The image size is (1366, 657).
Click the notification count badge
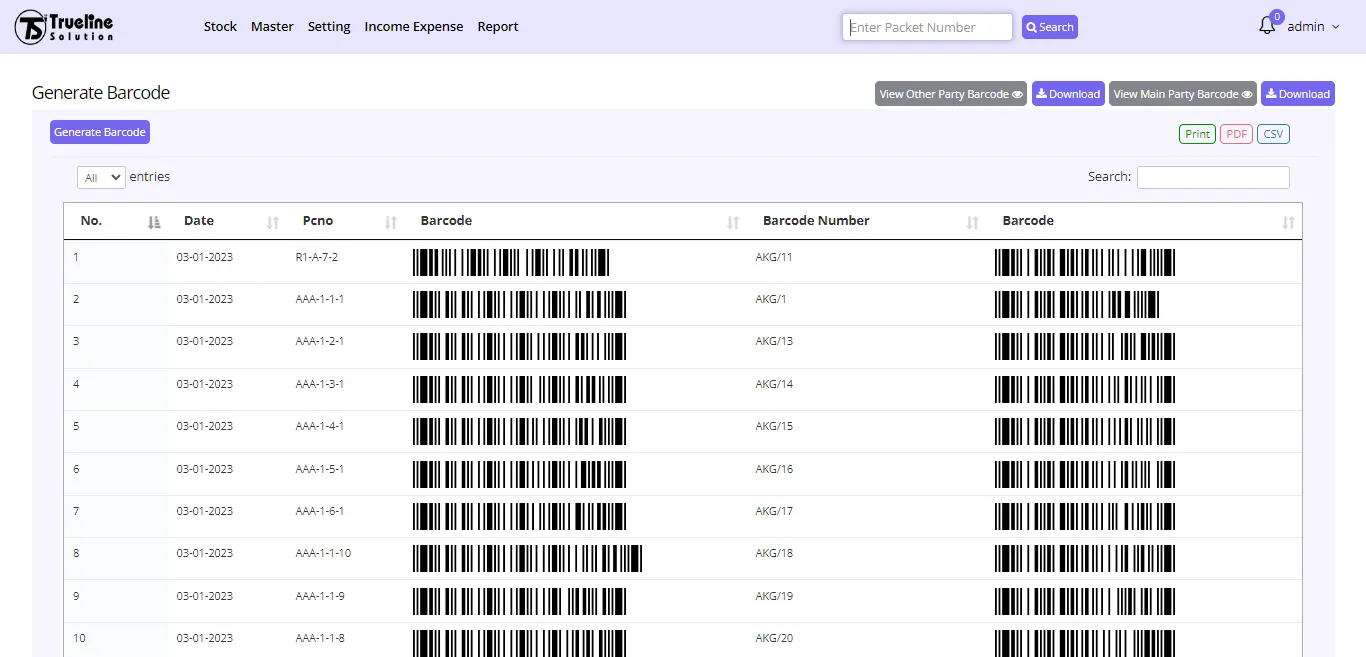coord(1277,17)
